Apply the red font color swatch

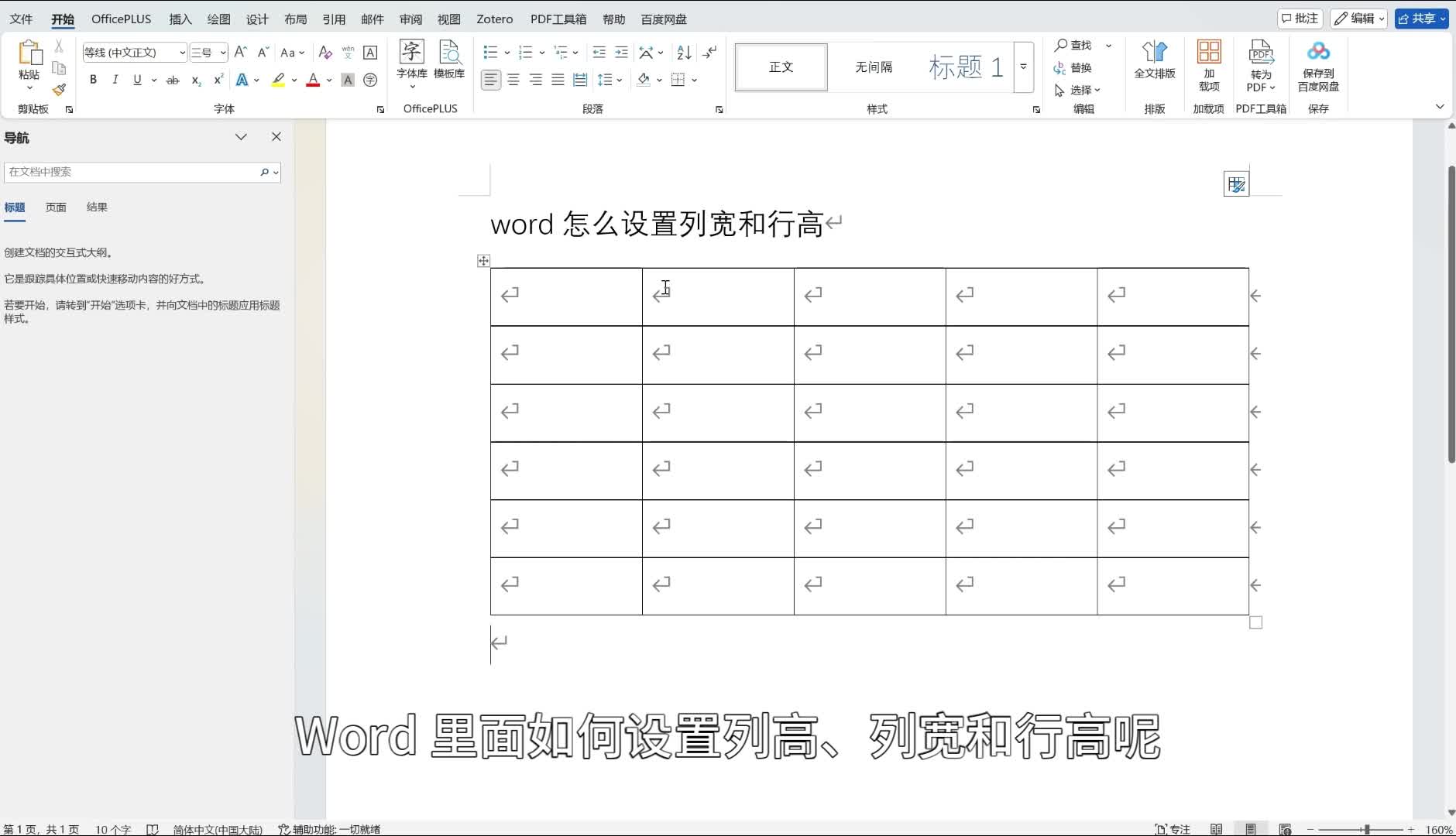[313, 80]
